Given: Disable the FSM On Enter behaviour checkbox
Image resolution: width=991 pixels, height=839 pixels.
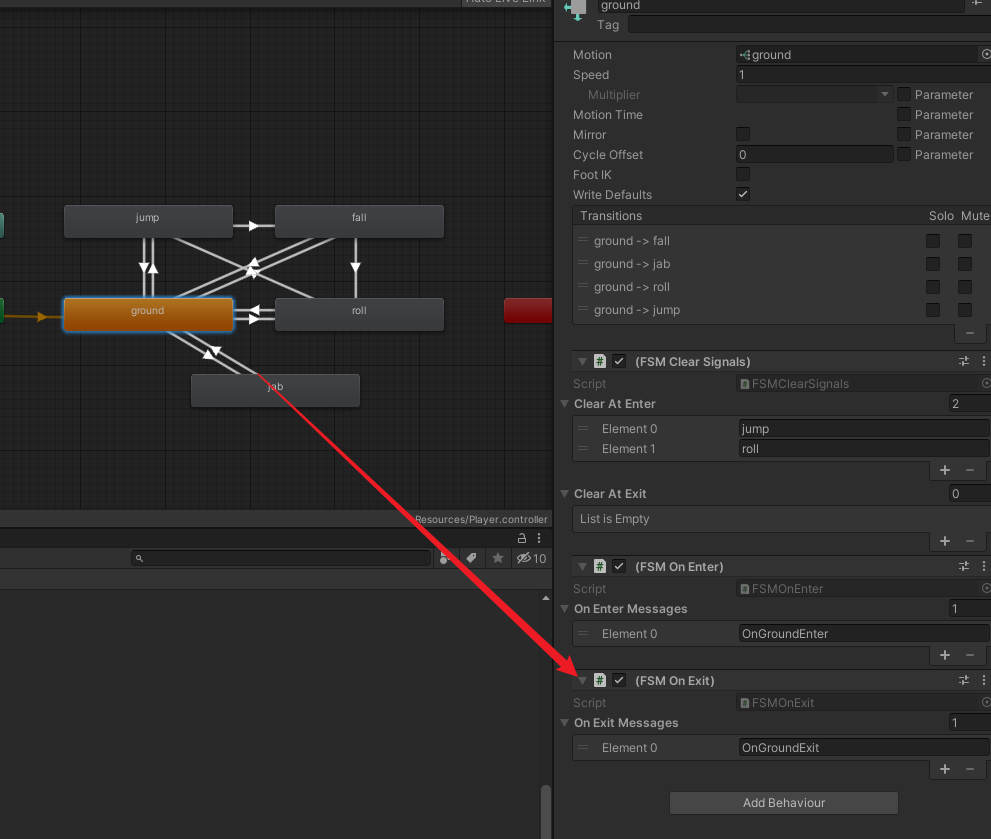Looking at the screenshot, I should point(619,566).
